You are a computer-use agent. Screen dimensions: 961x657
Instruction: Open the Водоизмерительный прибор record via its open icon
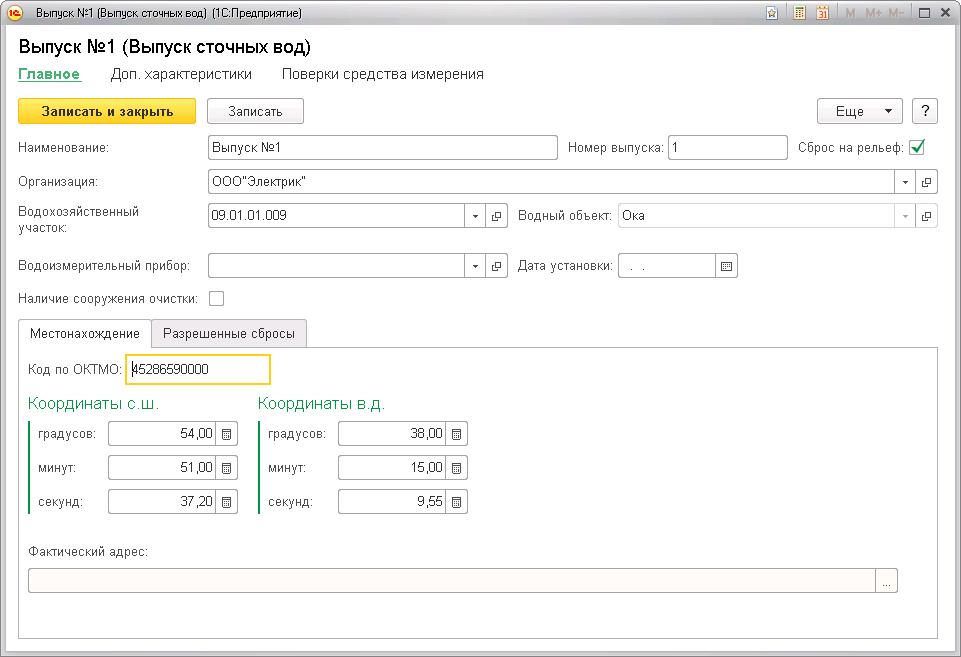click(496, 266)
